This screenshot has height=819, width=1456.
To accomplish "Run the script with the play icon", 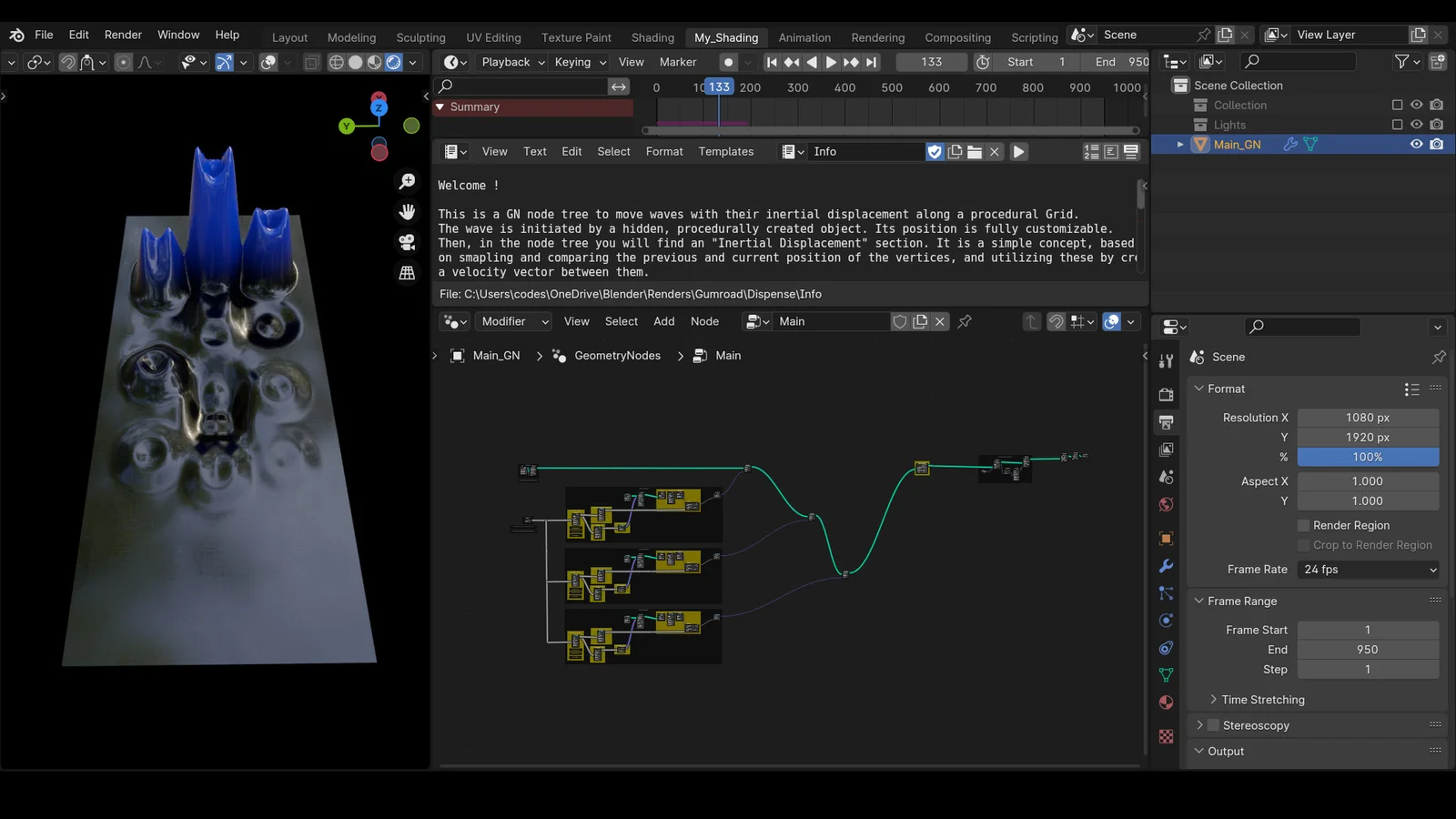I will tap(1018, 151).
